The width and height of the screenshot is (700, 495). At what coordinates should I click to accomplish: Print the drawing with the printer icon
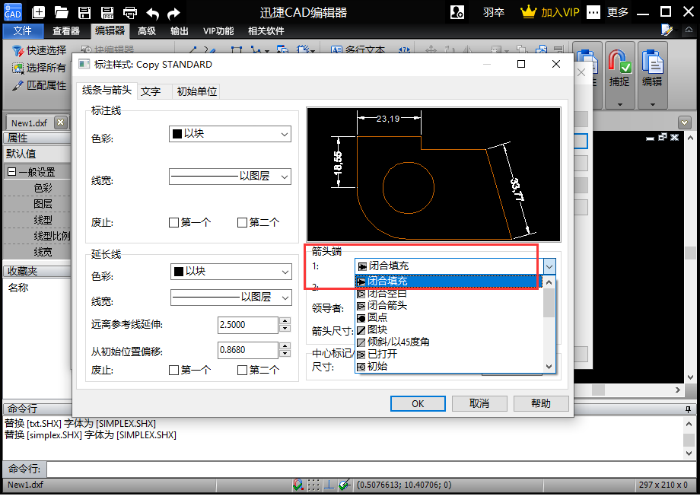click(x=130, y=12)
